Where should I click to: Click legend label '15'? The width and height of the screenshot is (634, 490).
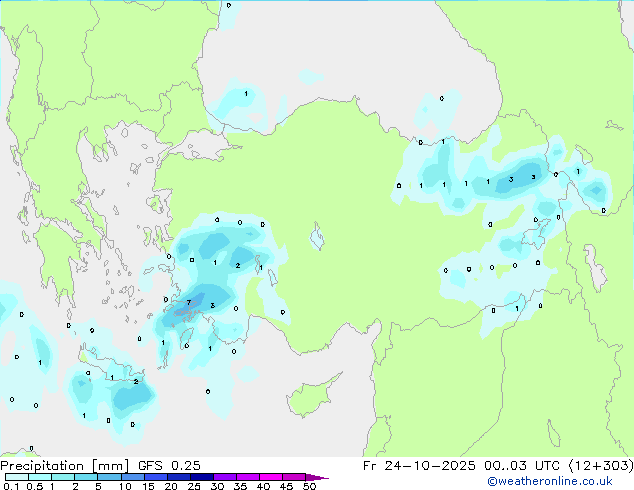tap(148, 486)
